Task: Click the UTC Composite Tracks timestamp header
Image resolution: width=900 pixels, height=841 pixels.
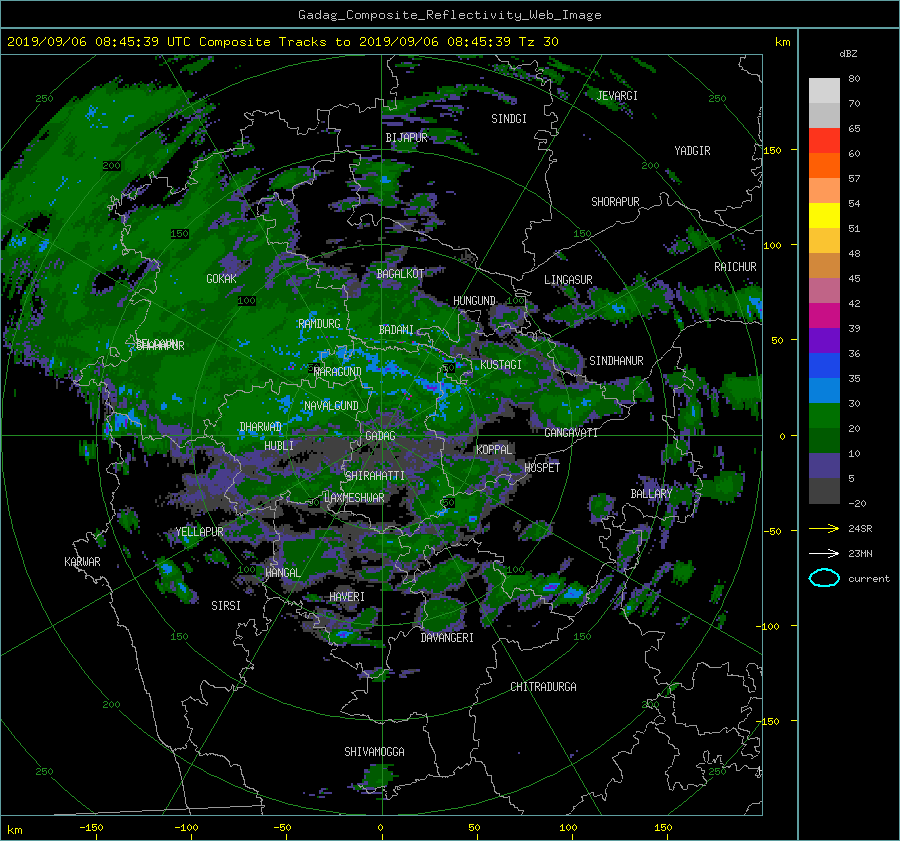Action: pyautogui.click(x=282, y=42)
